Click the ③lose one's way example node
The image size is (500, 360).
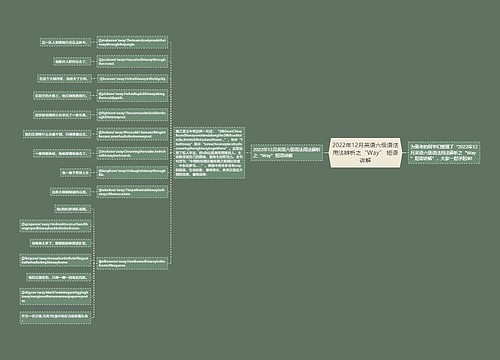pos(132,79)
